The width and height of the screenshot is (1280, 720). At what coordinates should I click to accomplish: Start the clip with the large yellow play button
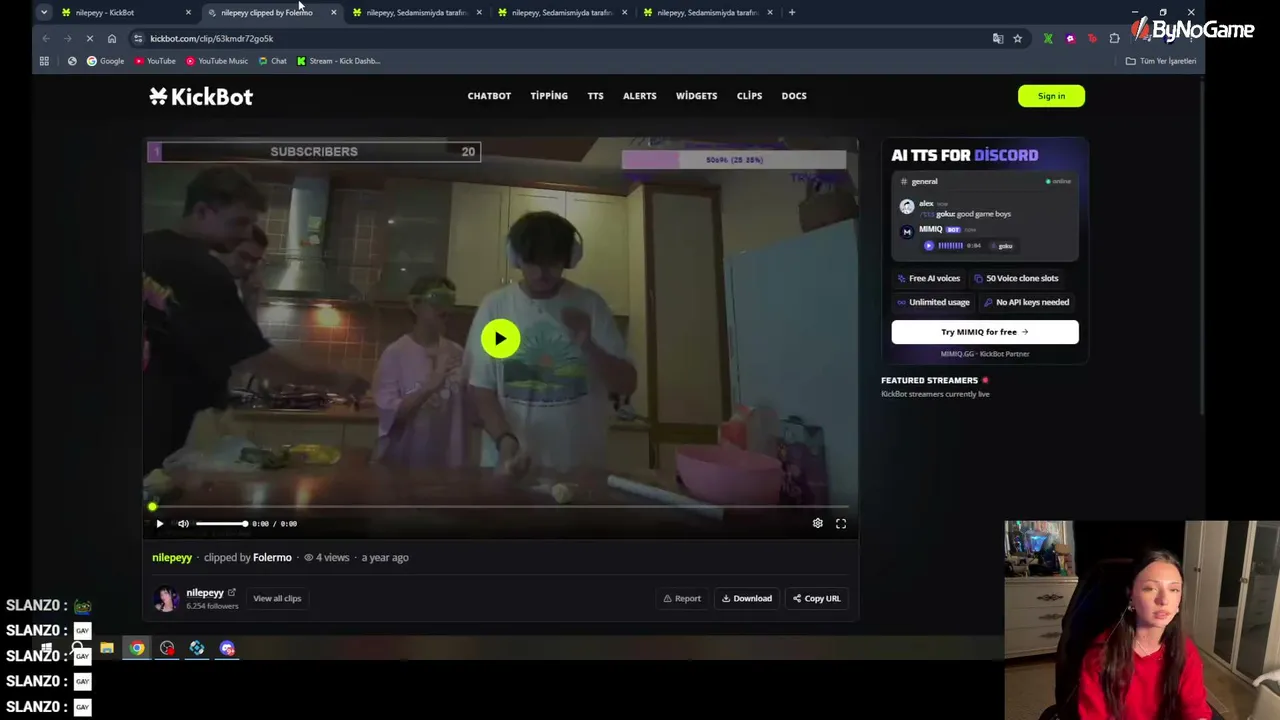click(x=500, y=338)
